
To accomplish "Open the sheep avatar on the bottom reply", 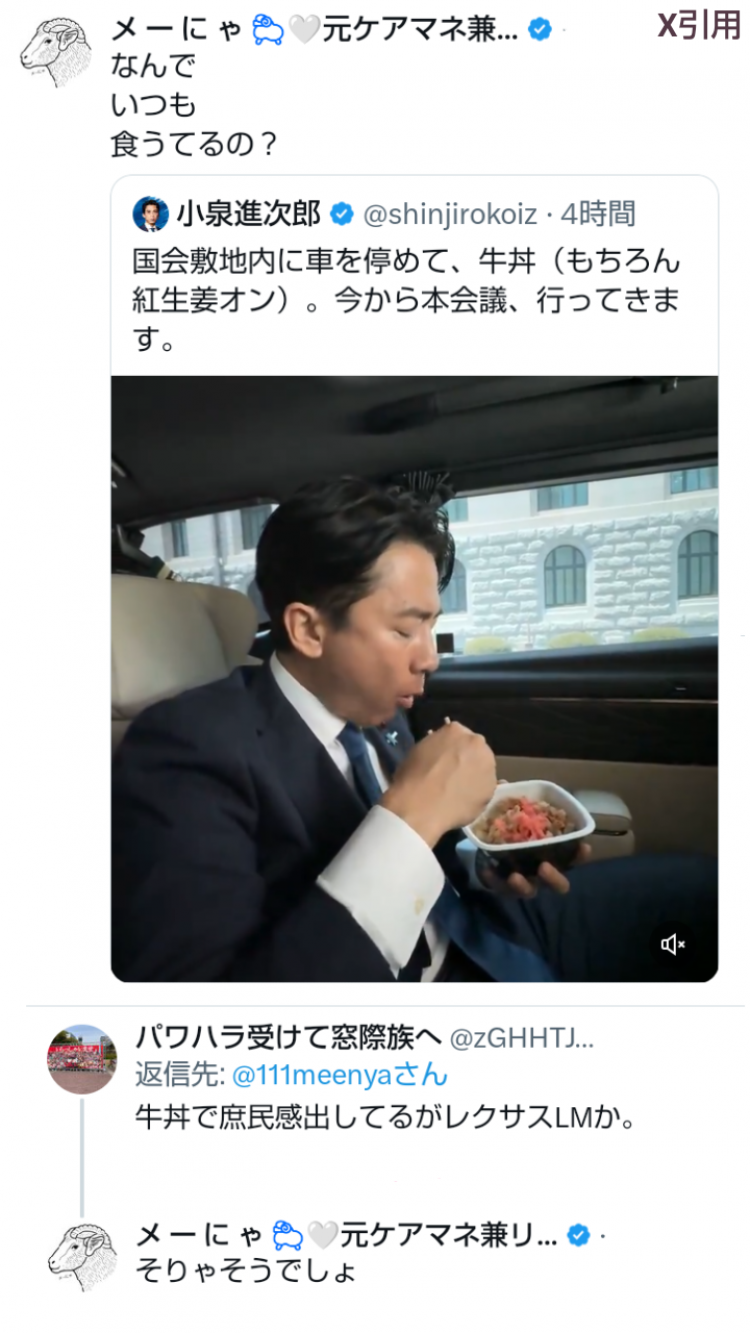I will [82, 1256].
